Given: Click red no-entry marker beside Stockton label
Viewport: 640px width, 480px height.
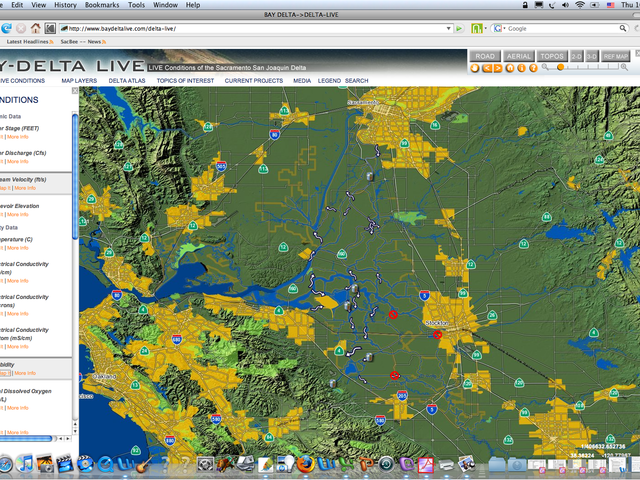Looking at the screenshot, I should click(437, 335).
